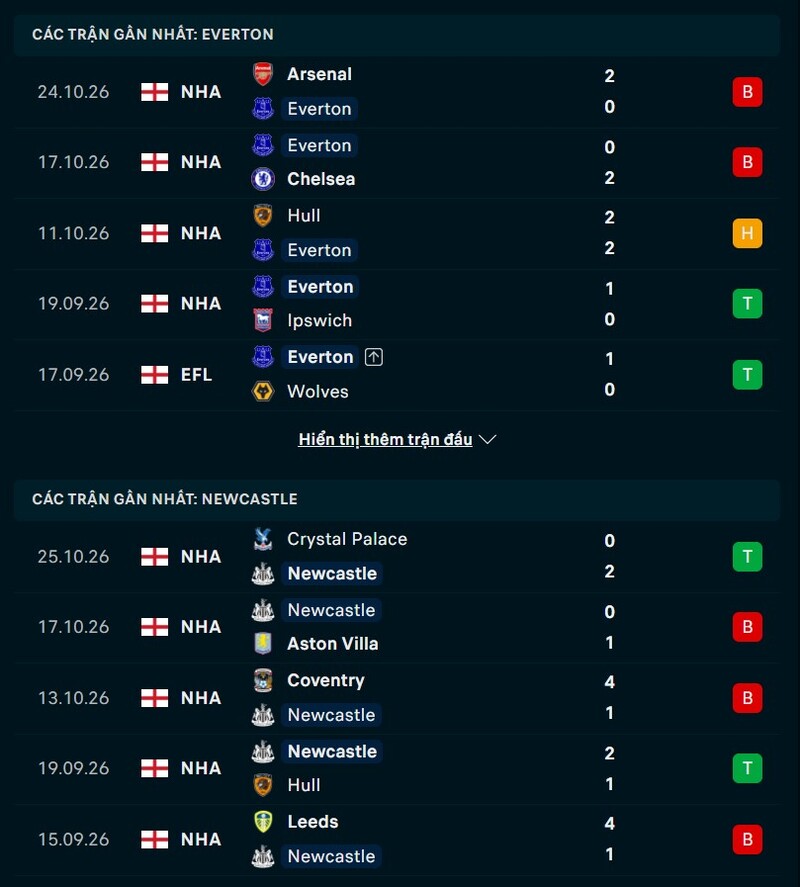Click the Newcastle team name in the Leeds match
This screenshot has width=800, height=887.
point(332,856)
